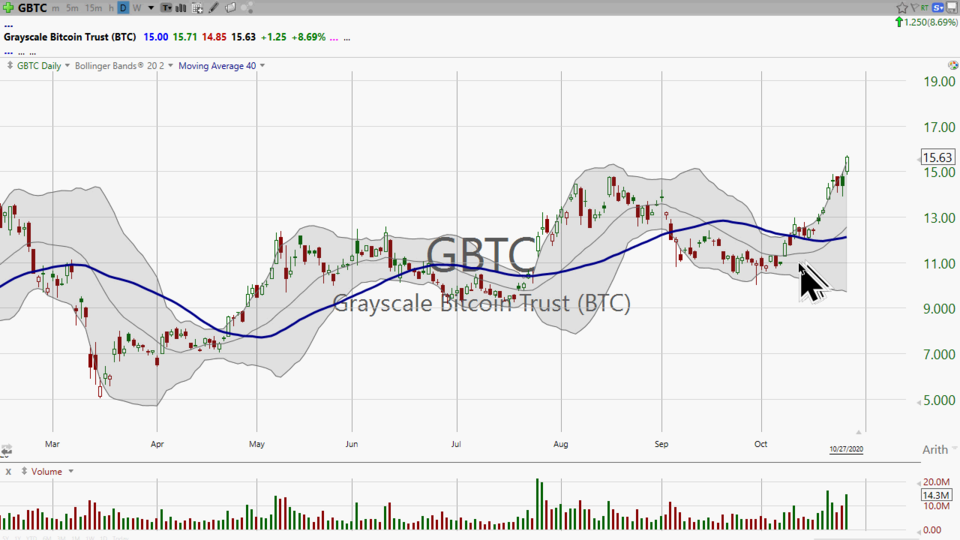This screenshot has width=960, height=540.
Task: Click 20.0M on volume scale
Action: point(937,482)
